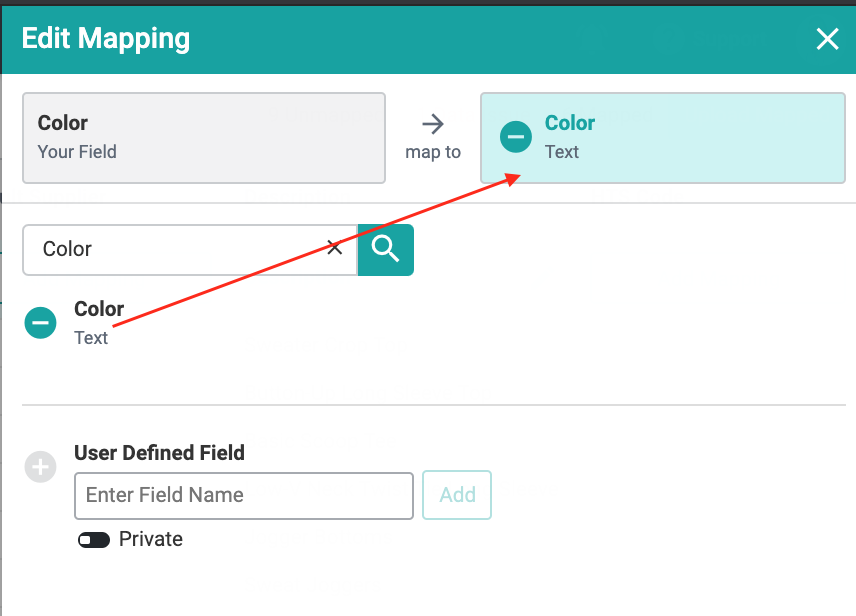The height and width of the screenshot is (616, 856).
Task: Clear the search text with the X icon
Action: [335, 248]
